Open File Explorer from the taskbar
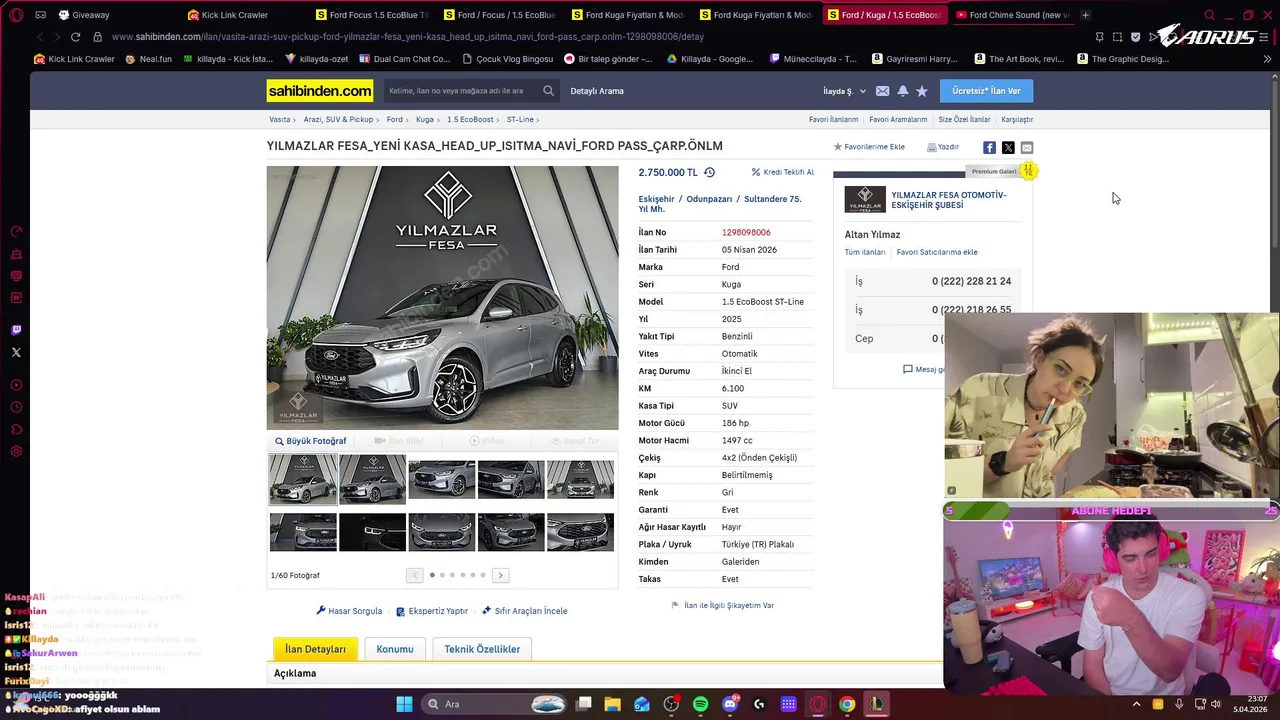Screen dimensions: 1280x720 point(613,704)
